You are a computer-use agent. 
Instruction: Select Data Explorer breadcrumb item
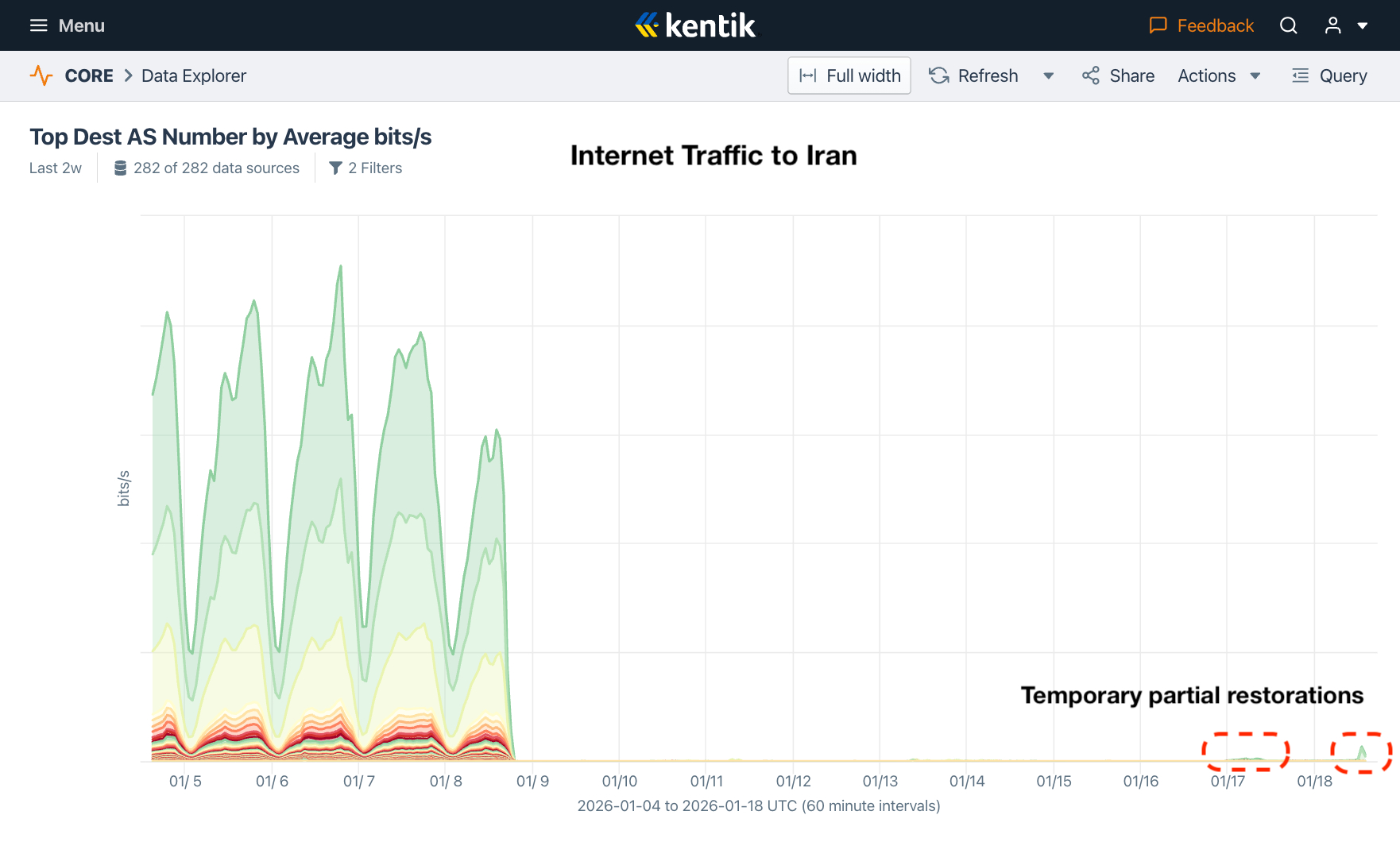point(194,75)
